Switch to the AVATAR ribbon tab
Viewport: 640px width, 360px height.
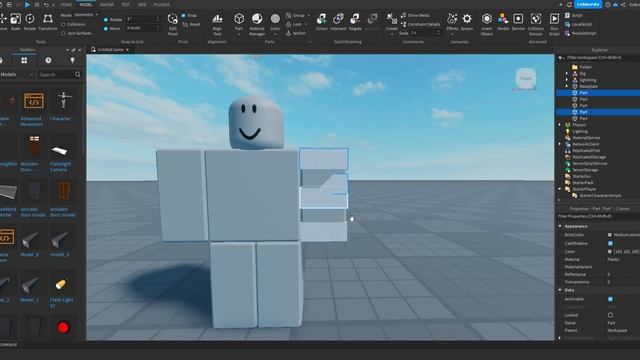click(107, 5)
